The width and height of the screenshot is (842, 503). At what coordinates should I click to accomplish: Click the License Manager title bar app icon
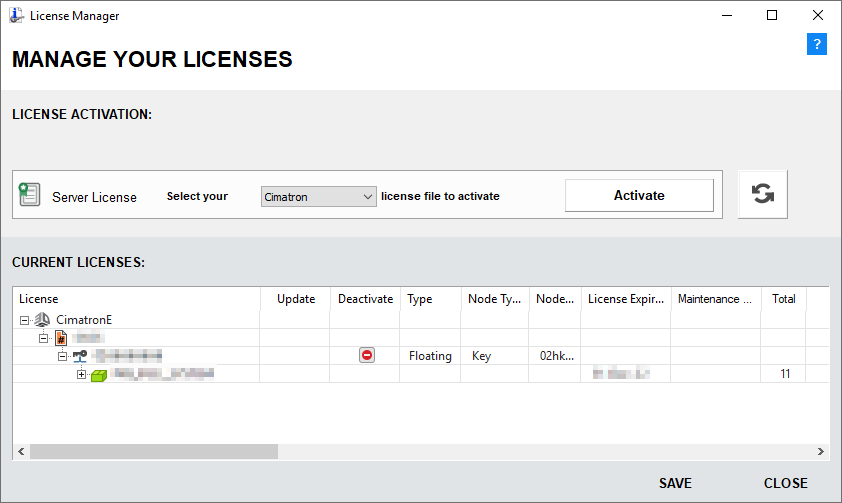16,15
